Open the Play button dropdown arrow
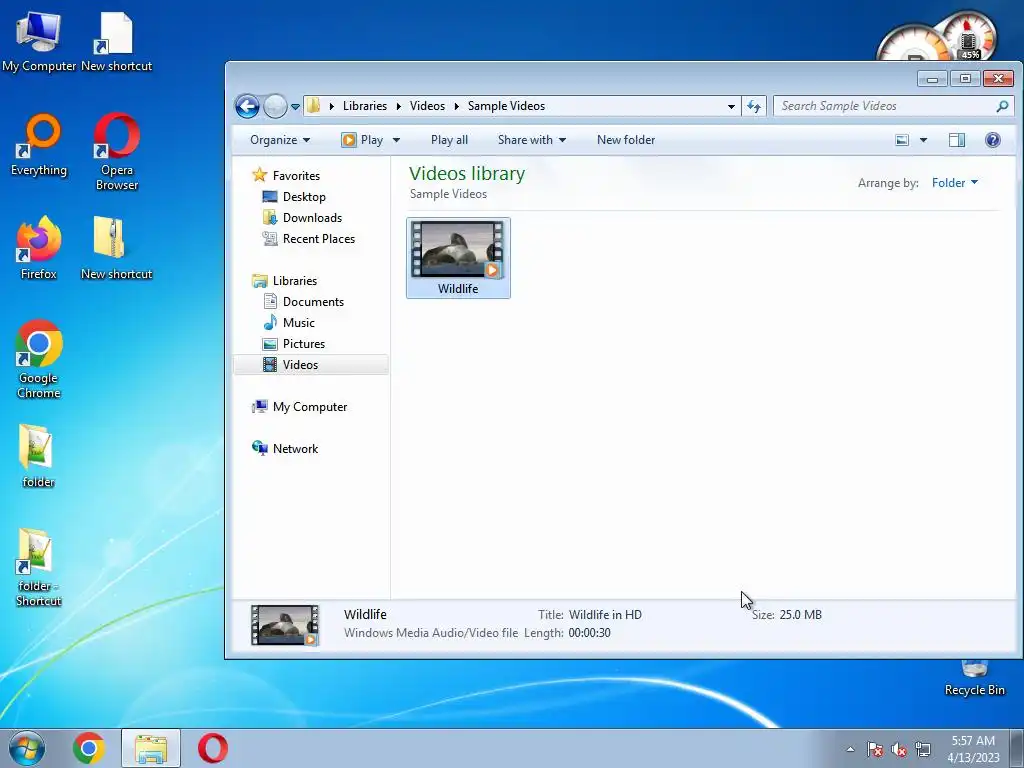1024x768 pixels. coord(396,140)
